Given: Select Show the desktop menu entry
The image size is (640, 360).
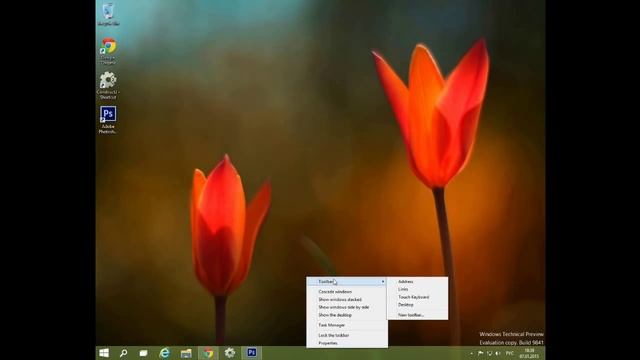Looking at the screenshot, I should pos(346,315).
